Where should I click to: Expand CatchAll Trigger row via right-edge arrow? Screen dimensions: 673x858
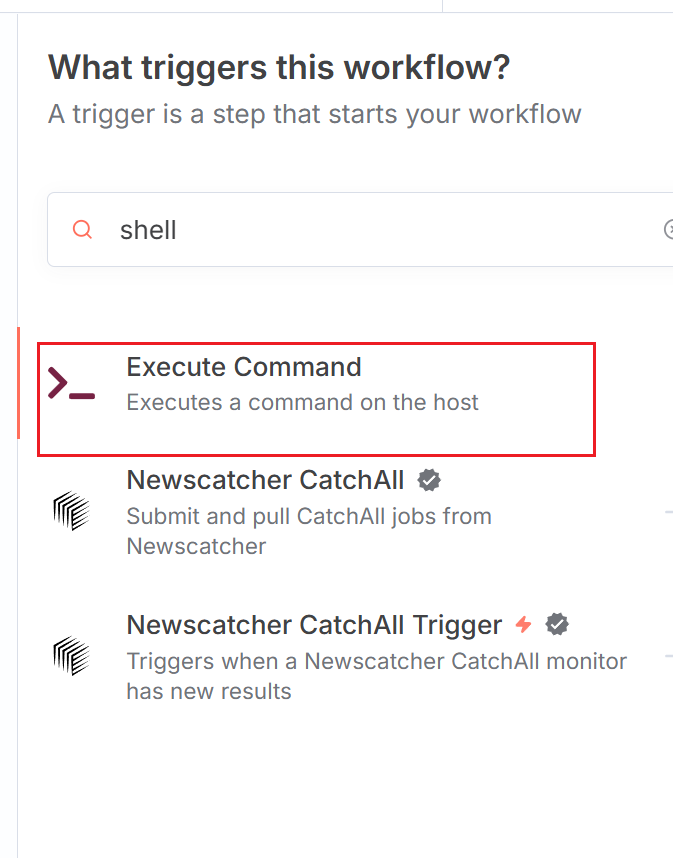667,656
